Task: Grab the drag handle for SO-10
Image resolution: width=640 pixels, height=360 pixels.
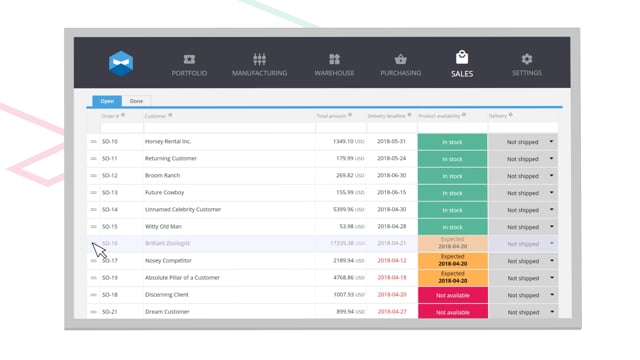Action: tap(93, 142)
